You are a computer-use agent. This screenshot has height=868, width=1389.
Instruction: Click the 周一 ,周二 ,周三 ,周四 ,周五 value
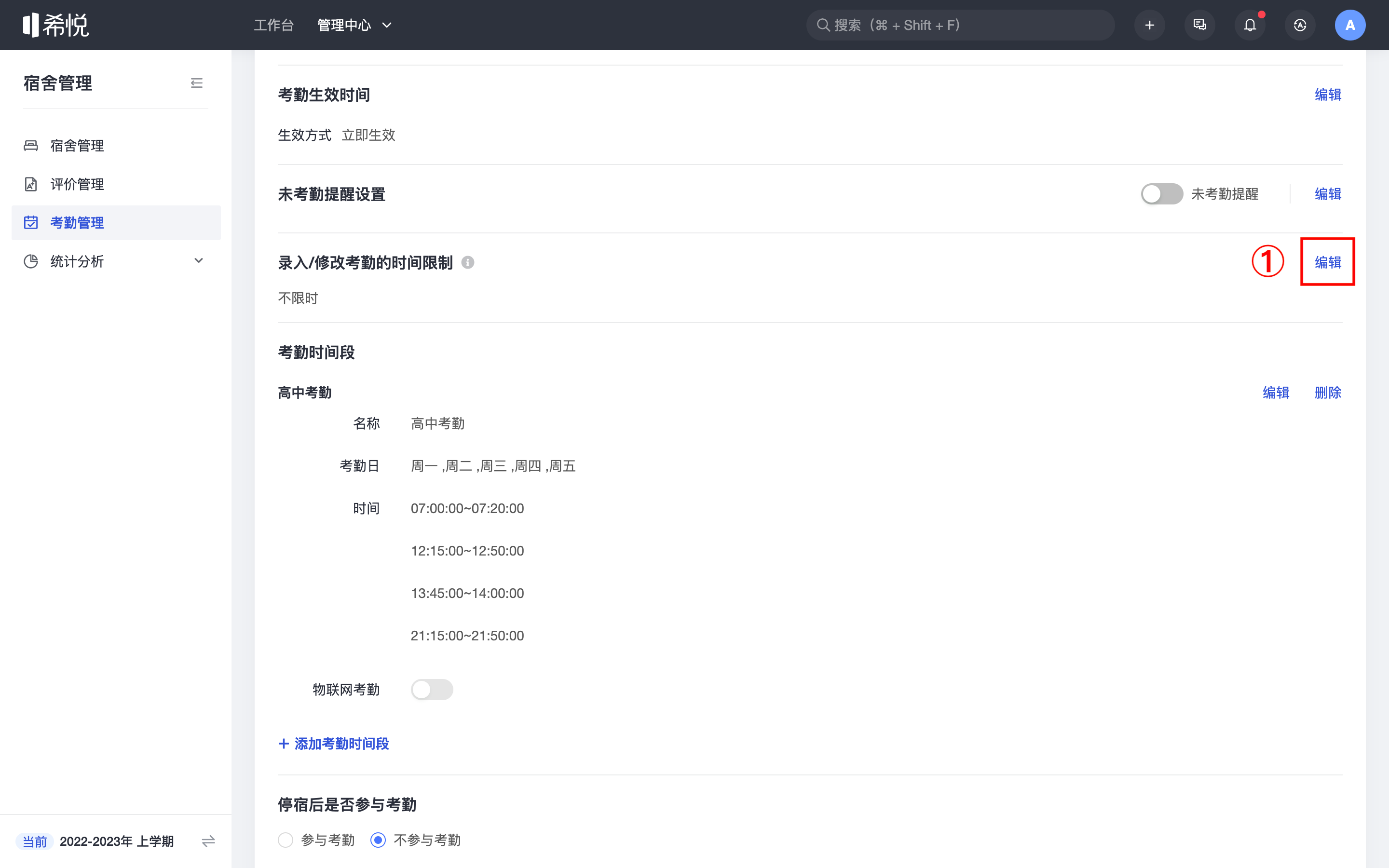493,465
